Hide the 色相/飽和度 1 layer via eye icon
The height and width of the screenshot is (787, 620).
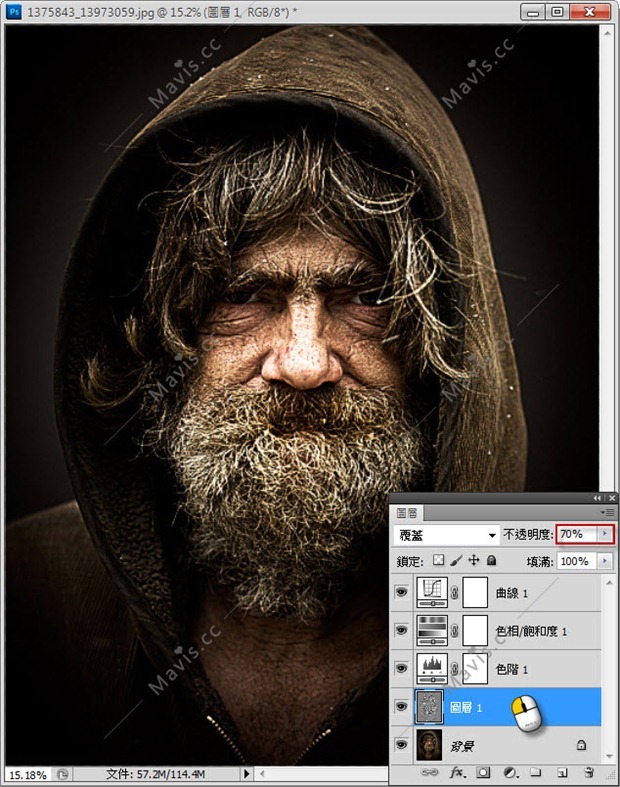pos(401,630)
